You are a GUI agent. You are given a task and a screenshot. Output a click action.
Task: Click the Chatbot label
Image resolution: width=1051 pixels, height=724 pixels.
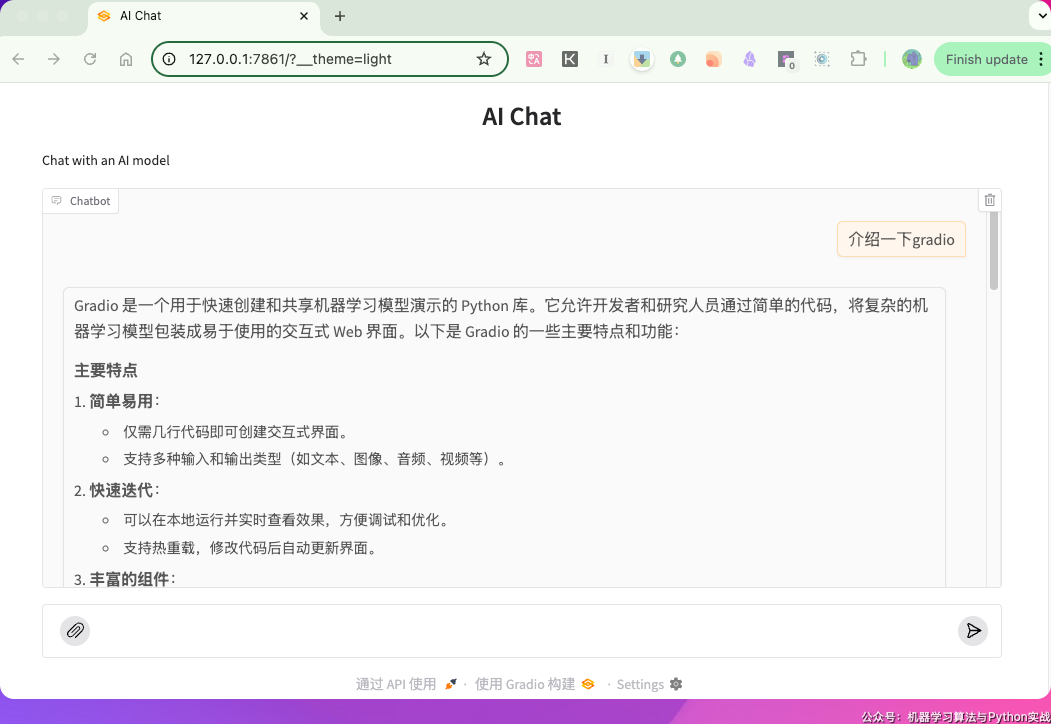pos(80,201)
